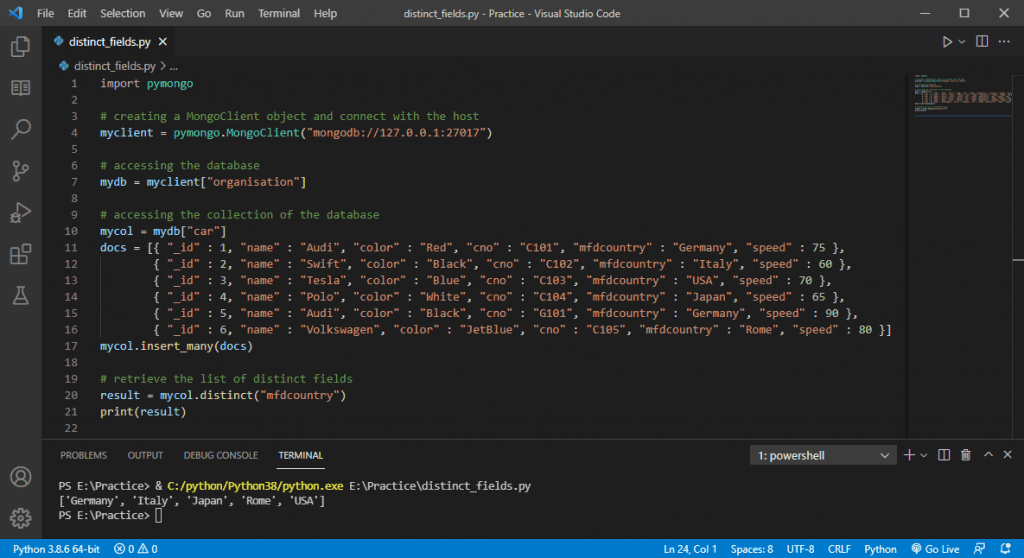Open the bookmarks book icon in activity bar
This screenshot has width=1024, height=558.
coord(20,88)
